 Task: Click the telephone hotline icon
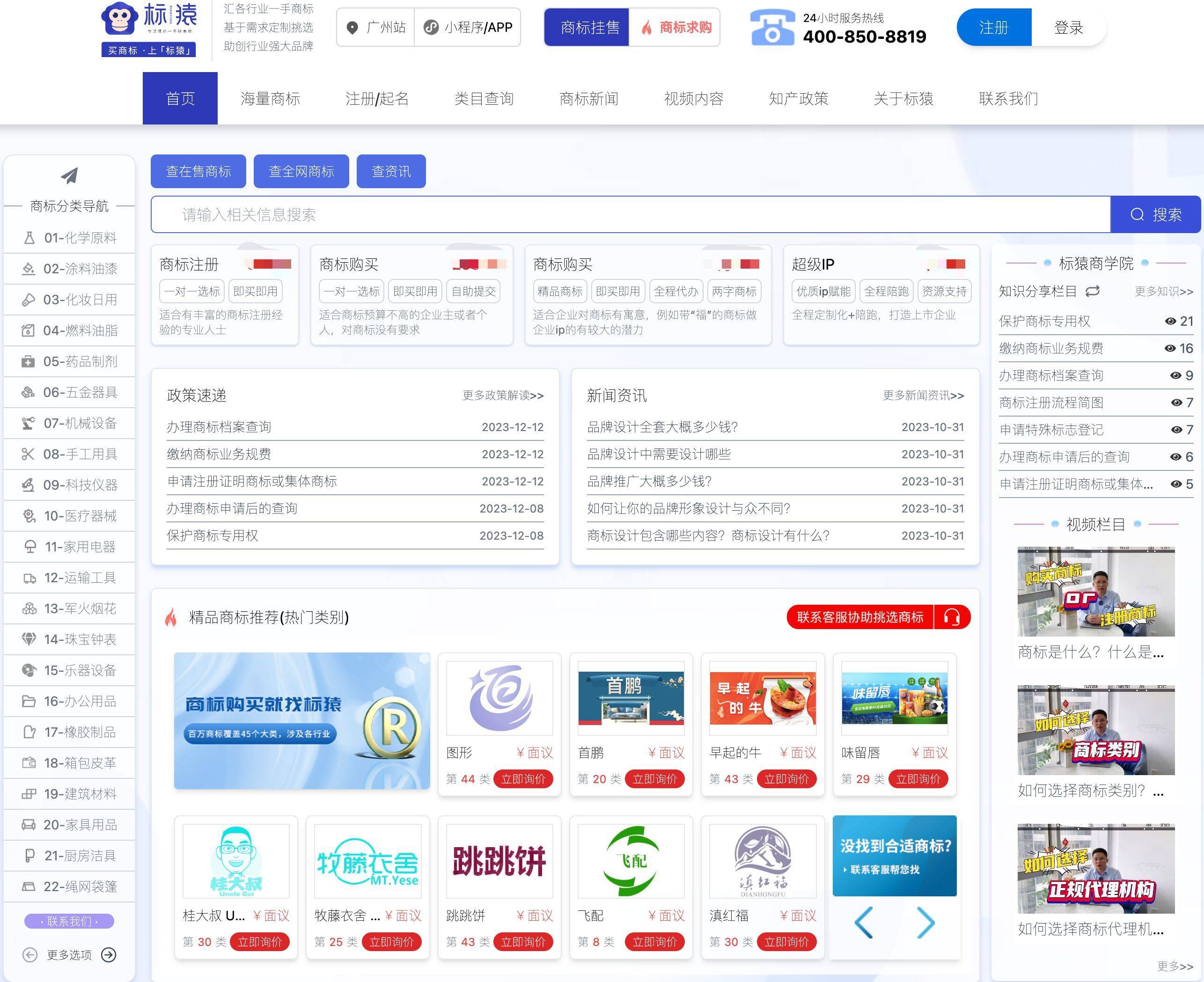[x=774, y=27]
